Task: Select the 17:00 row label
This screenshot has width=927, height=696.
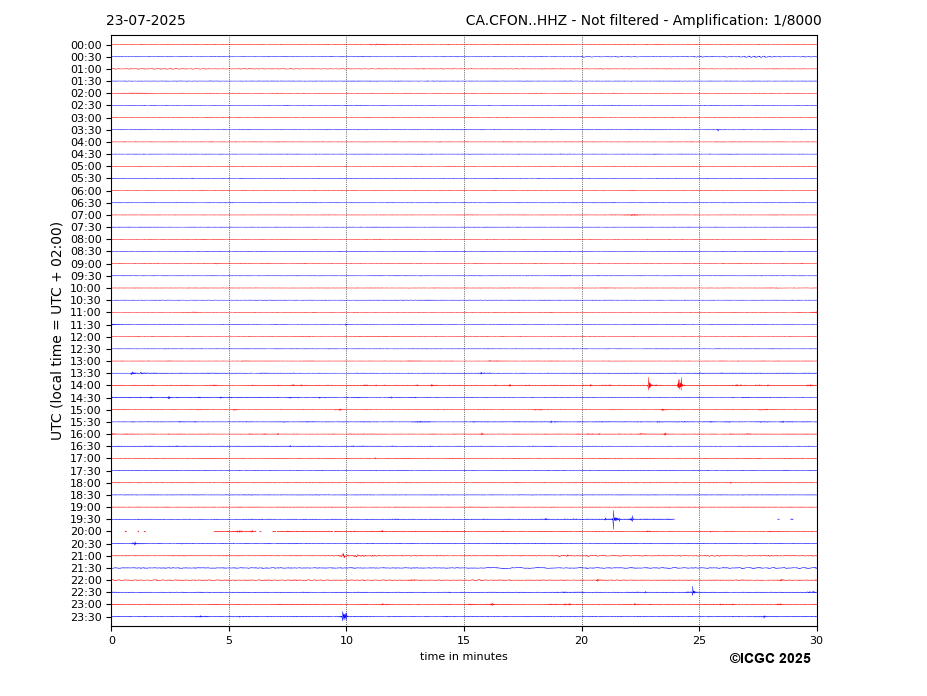Action: 86,459
